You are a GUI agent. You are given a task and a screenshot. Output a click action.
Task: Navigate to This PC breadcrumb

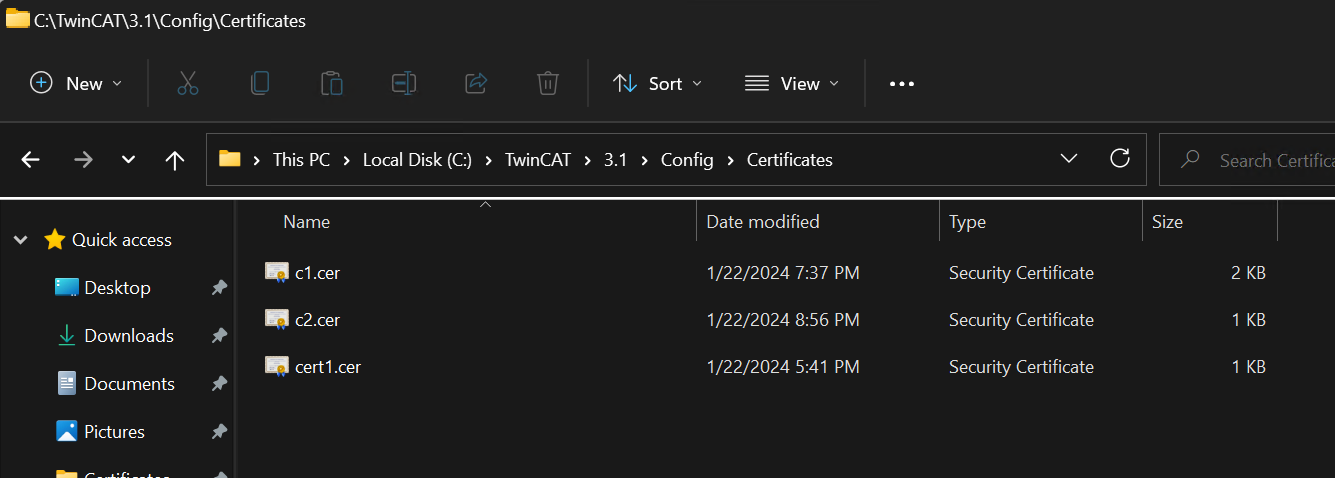click(x=301, y=160)
